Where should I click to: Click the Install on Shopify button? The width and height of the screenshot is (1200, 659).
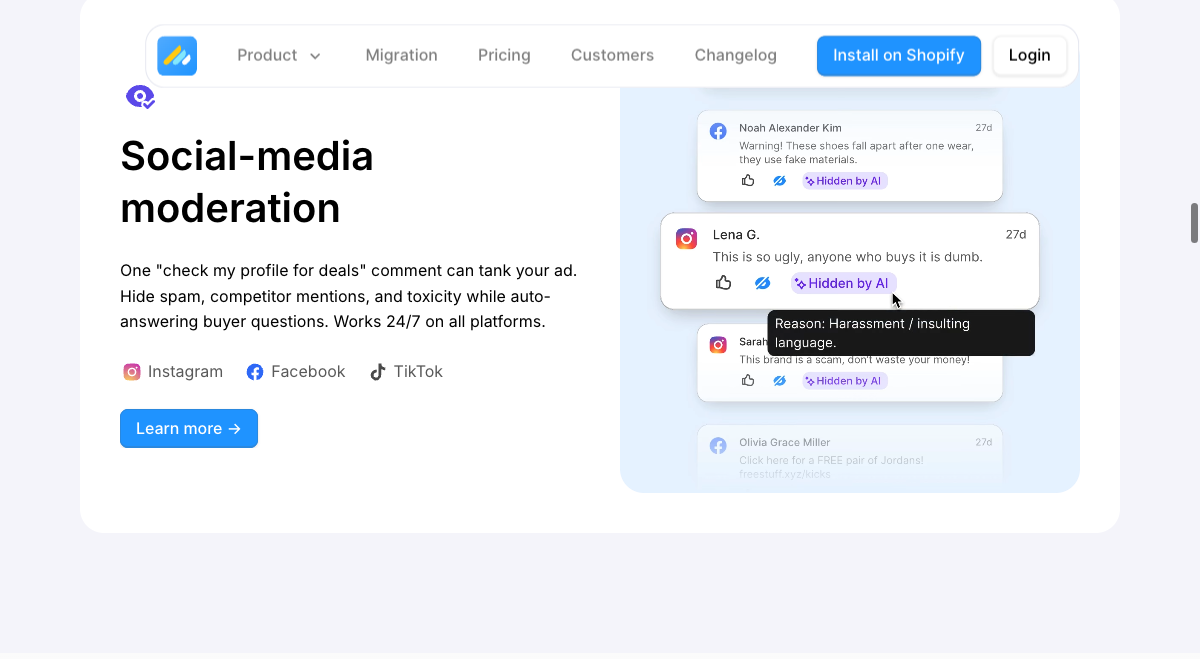coord(898,55)
